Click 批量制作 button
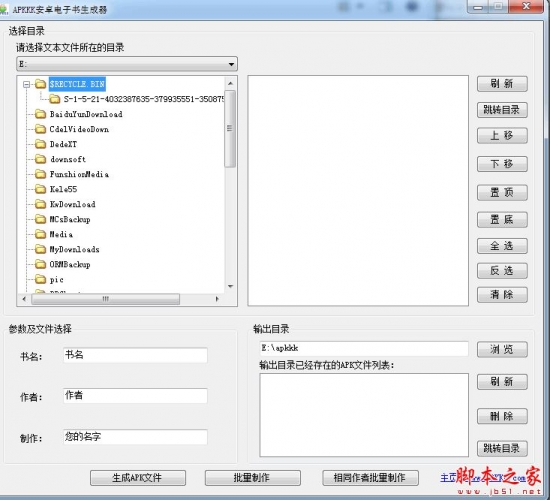 [x=253, y=478]
